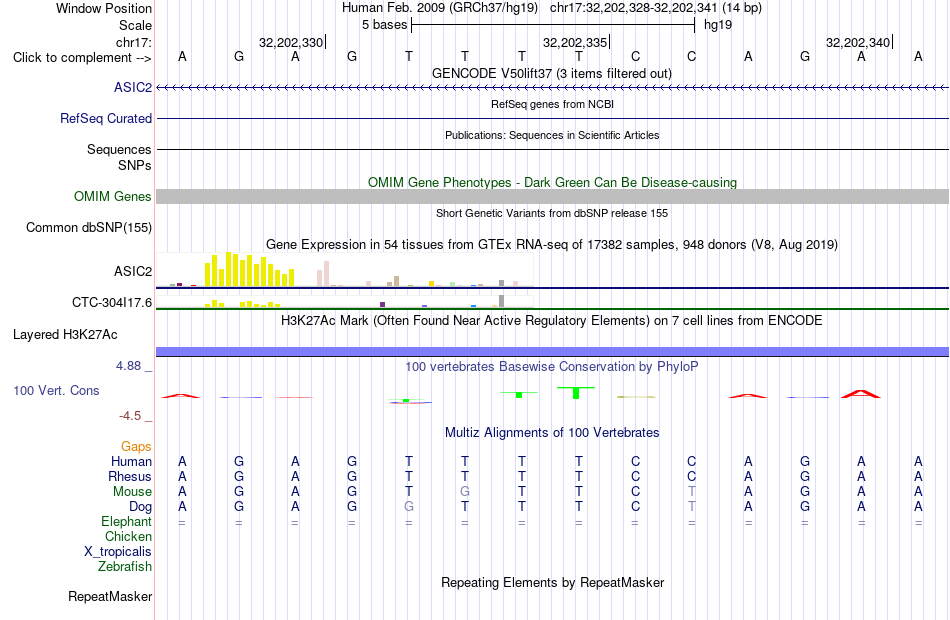The width and height of the screenshot is (950, 620).
Task: Click the Zebrafish alignment row label
Action: point(125,566)
